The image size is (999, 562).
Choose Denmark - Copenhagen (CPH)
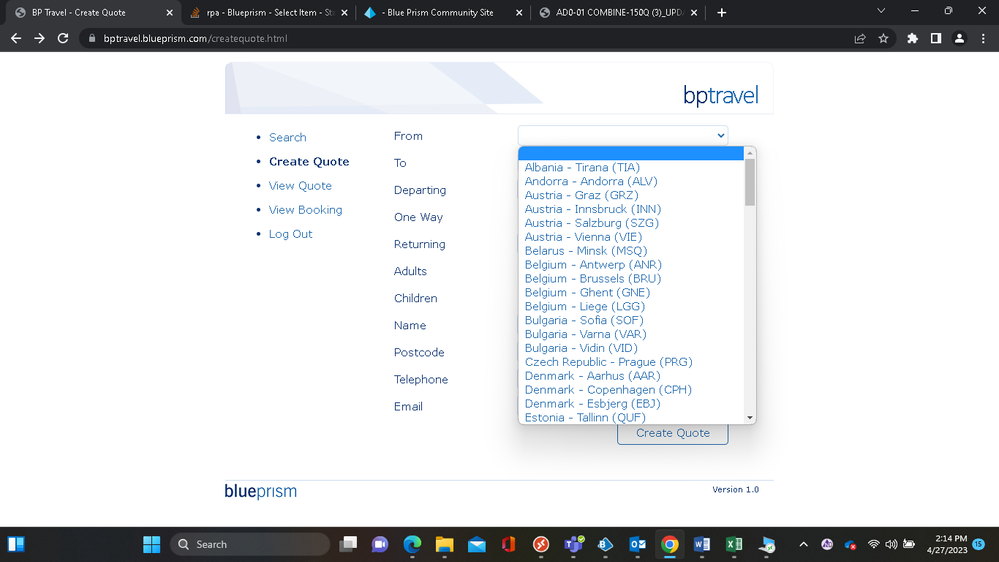pyautogui.click(x=631, y=390)
